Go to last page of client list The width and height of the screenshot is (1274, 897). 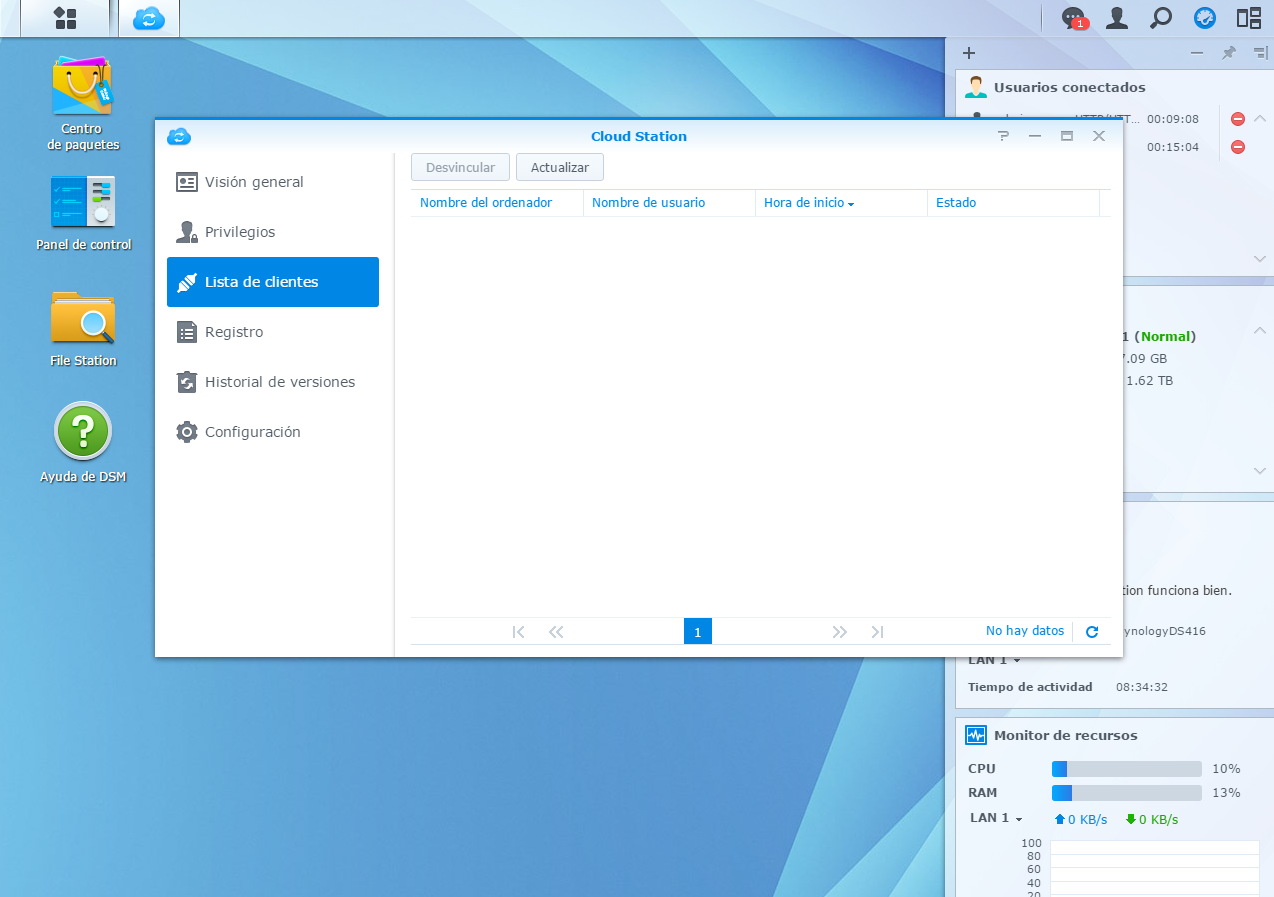coord(877,632)
